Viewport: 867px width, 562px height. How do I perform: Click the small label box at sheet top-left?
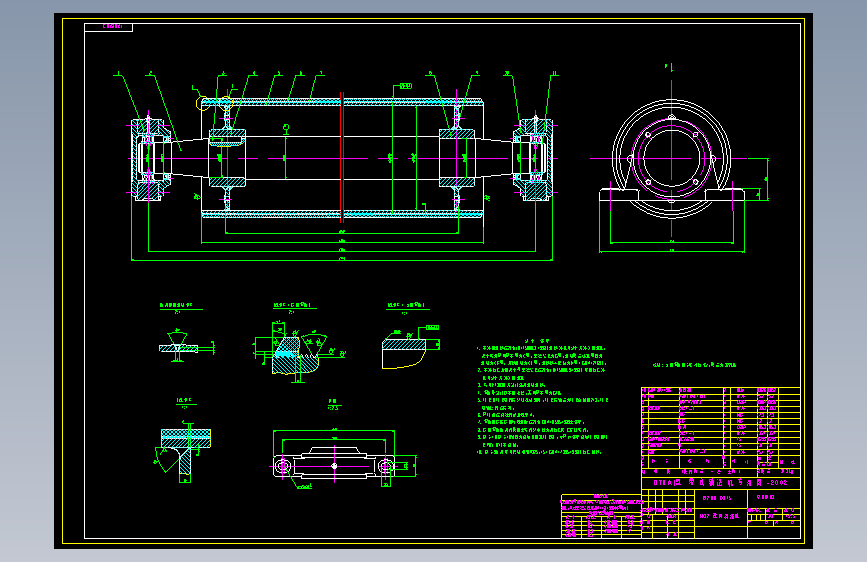108,27
